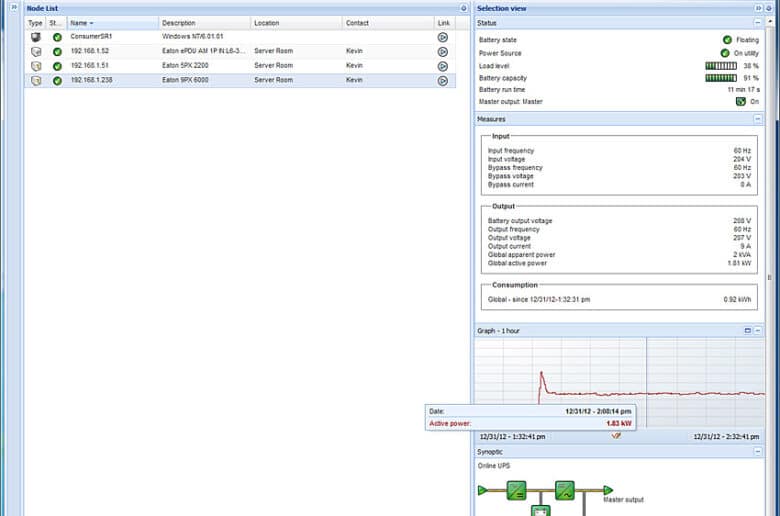Click green status icon of 192.168.1.52
The height and width of the screenshot is (516, 780).
pos(57,52)
